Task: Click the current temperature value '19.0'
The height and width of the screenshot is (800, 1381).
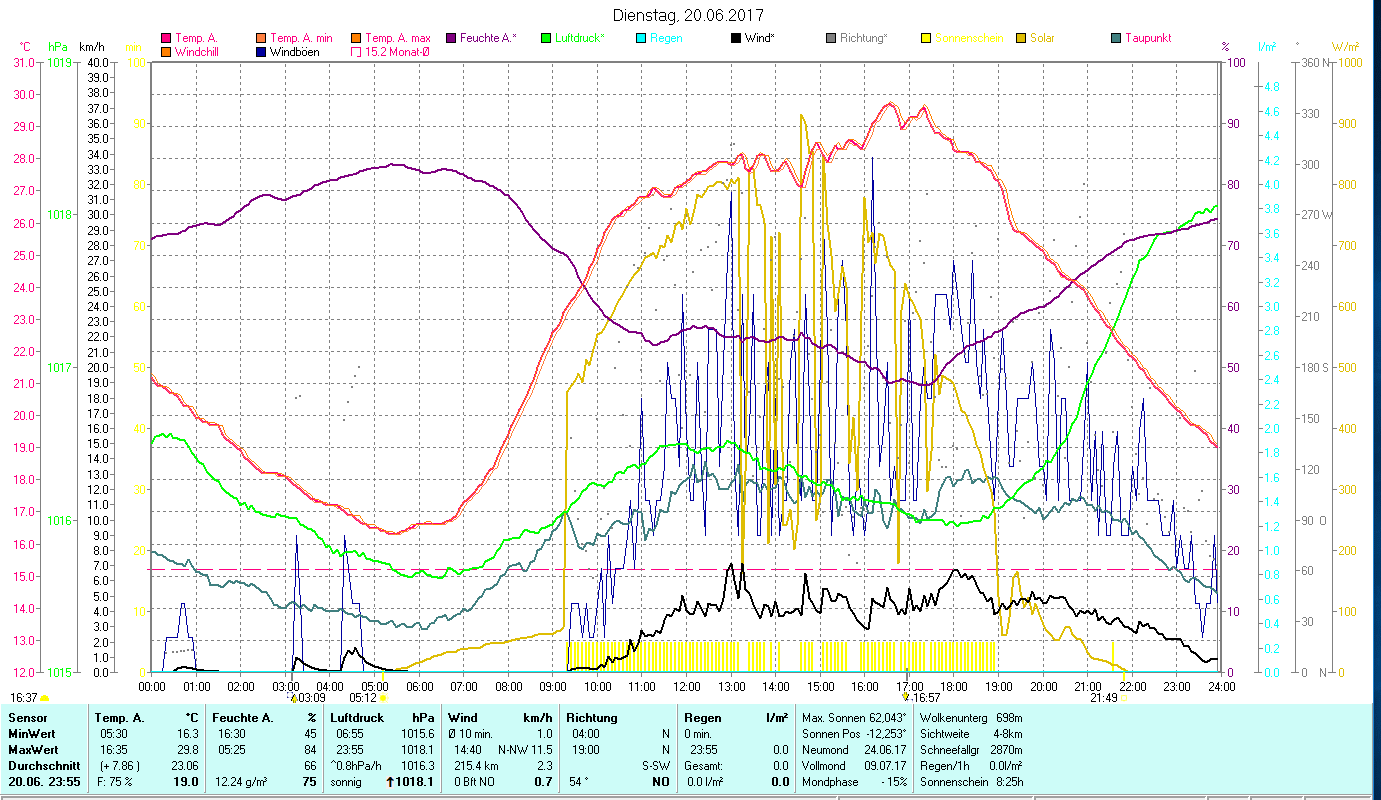Action: click(x=187, y=782)
